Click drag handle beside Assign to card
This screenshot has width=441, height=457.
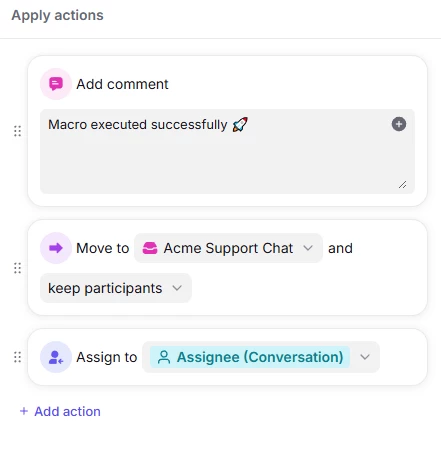pos(17,357)
